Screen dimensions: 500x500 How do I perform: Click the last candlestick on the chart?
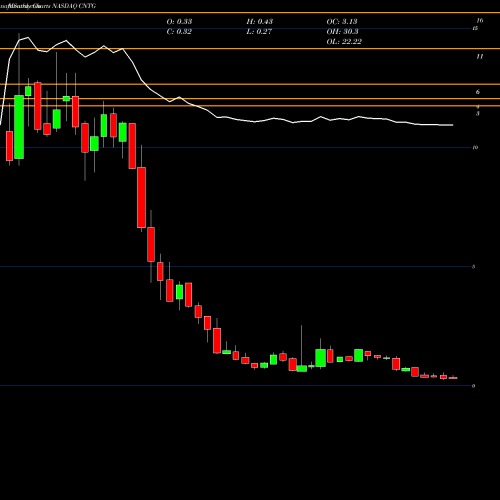453,378
